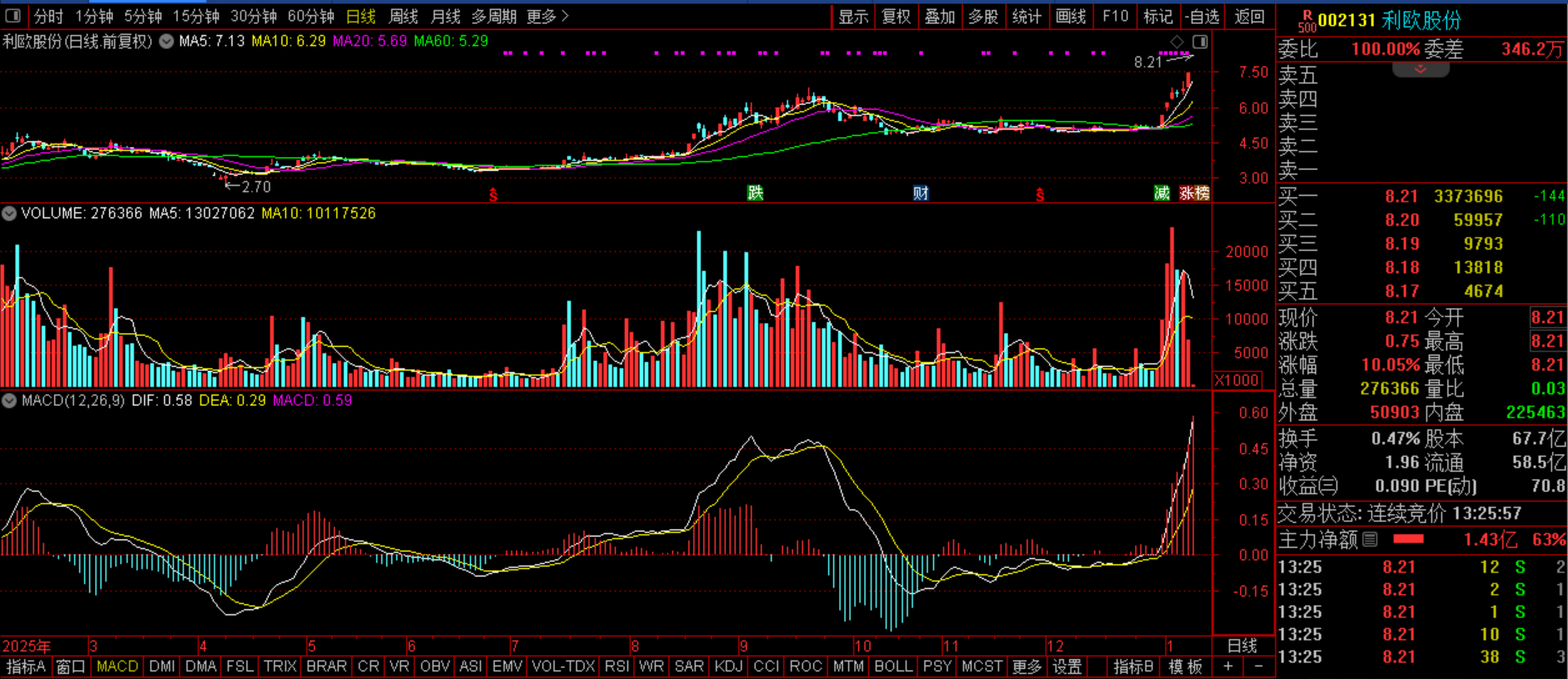The image size is (1568, 679).
Task: Click the red S marker near June
Action: point(494,195)
